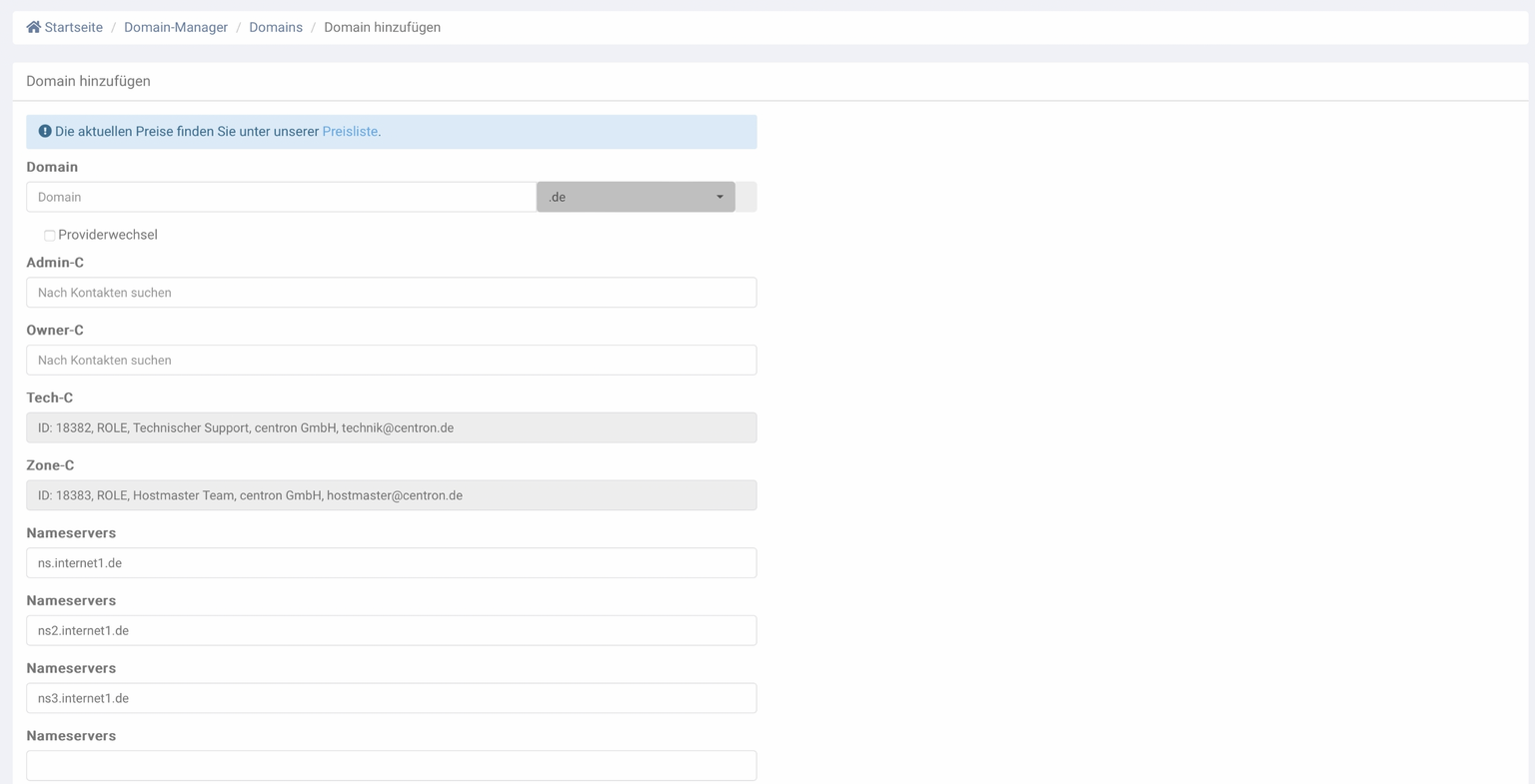Click the Providerwechsel label text
Screen dimensions: 1535x784
click(108, 235)
